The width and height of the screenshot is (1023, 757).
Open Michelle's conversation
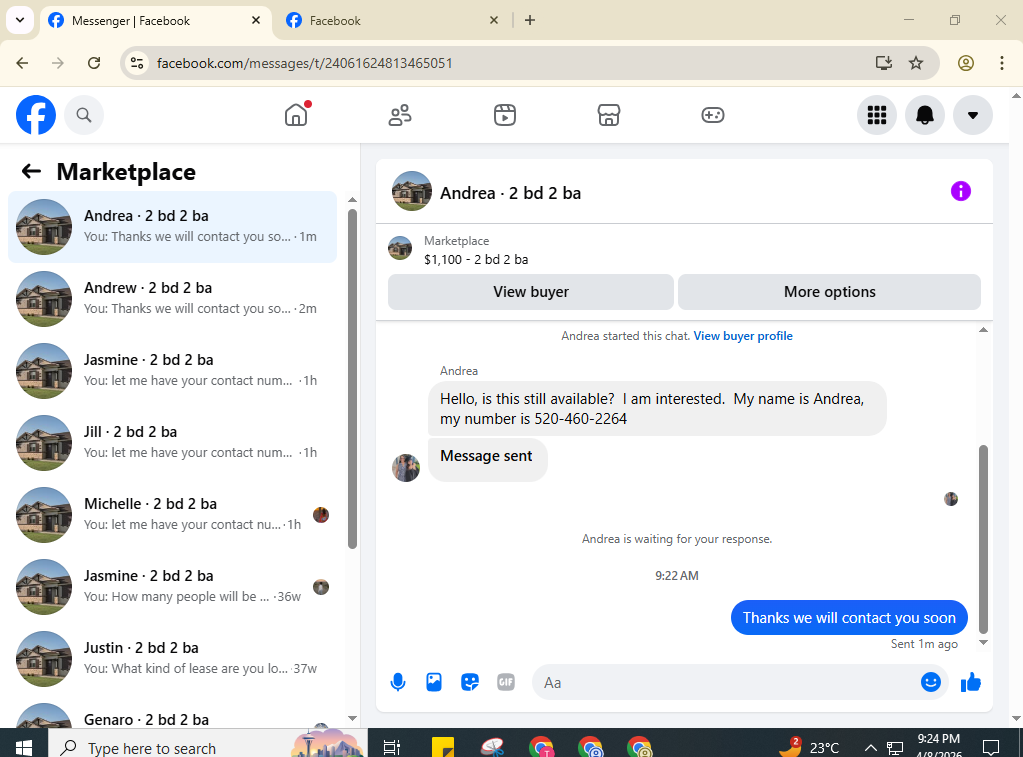(172, 514)
